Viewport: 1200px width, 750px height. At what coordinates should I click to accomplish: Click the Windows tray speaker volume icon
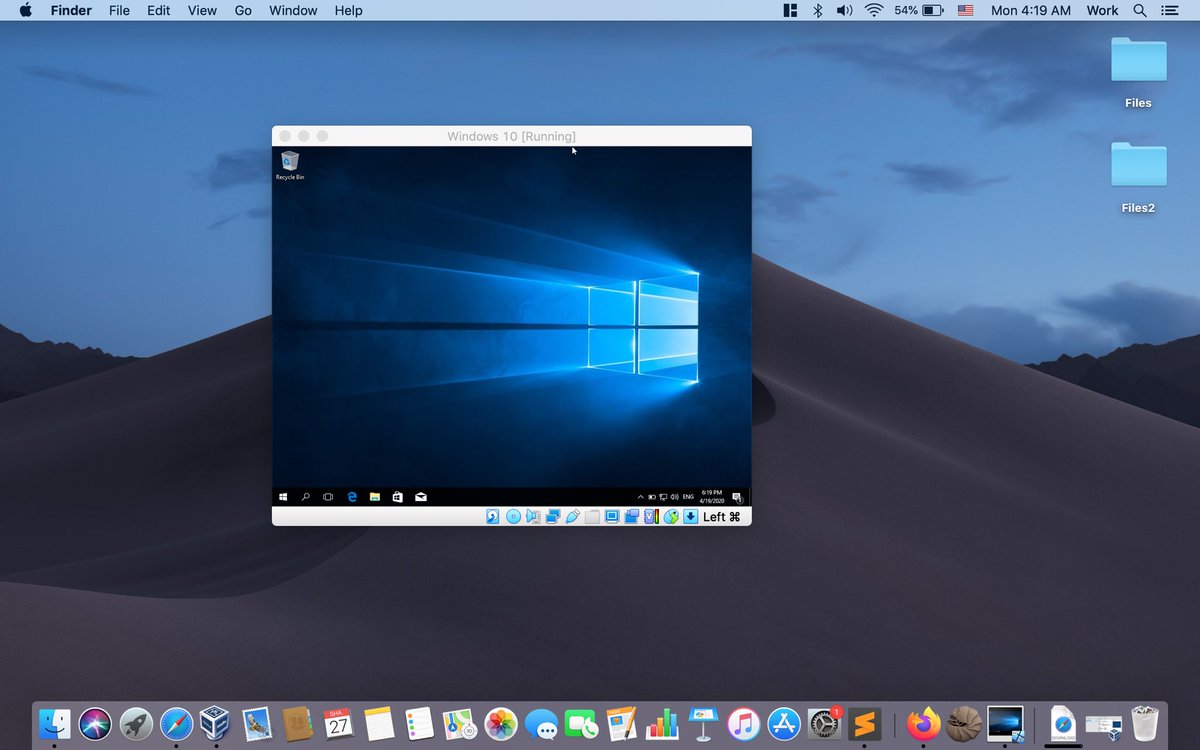click(x=674, y=497)
